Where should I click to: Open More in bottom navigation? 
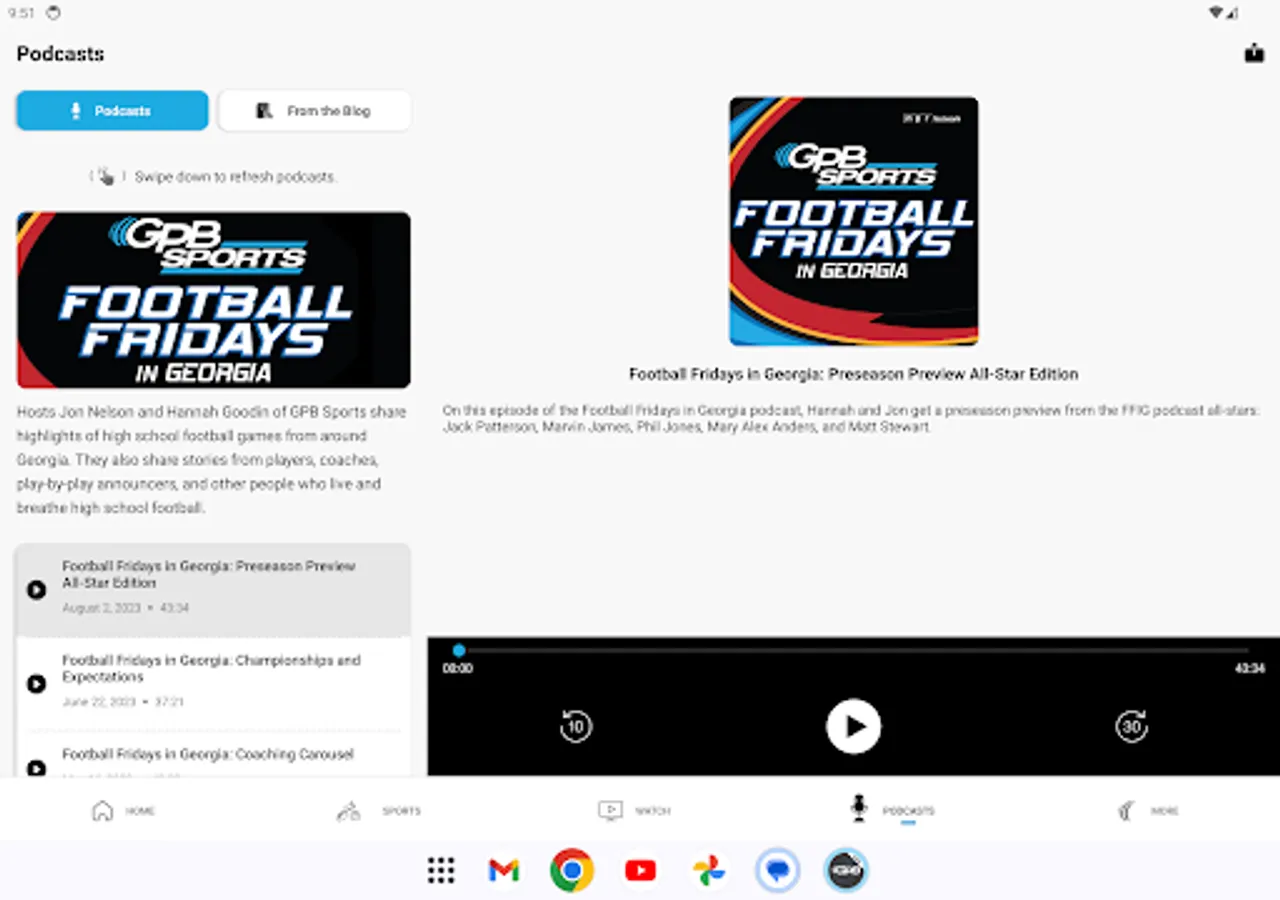1148,810
